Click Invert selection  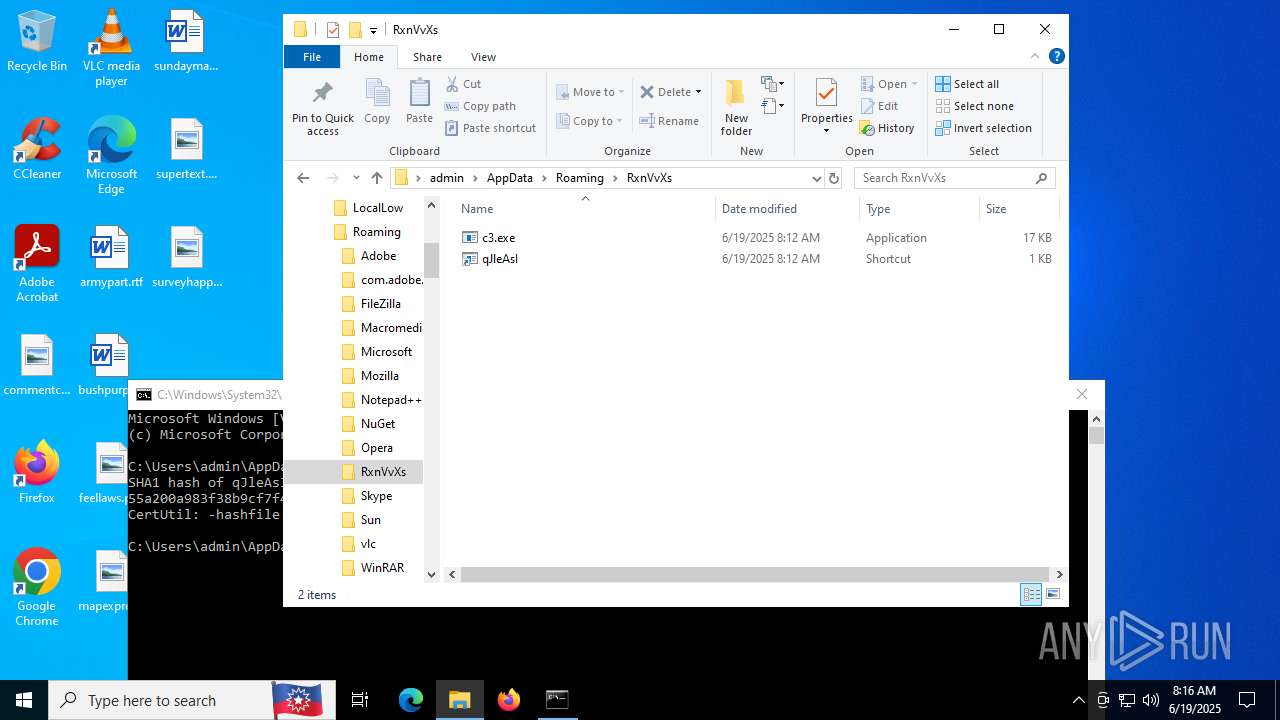983,128
